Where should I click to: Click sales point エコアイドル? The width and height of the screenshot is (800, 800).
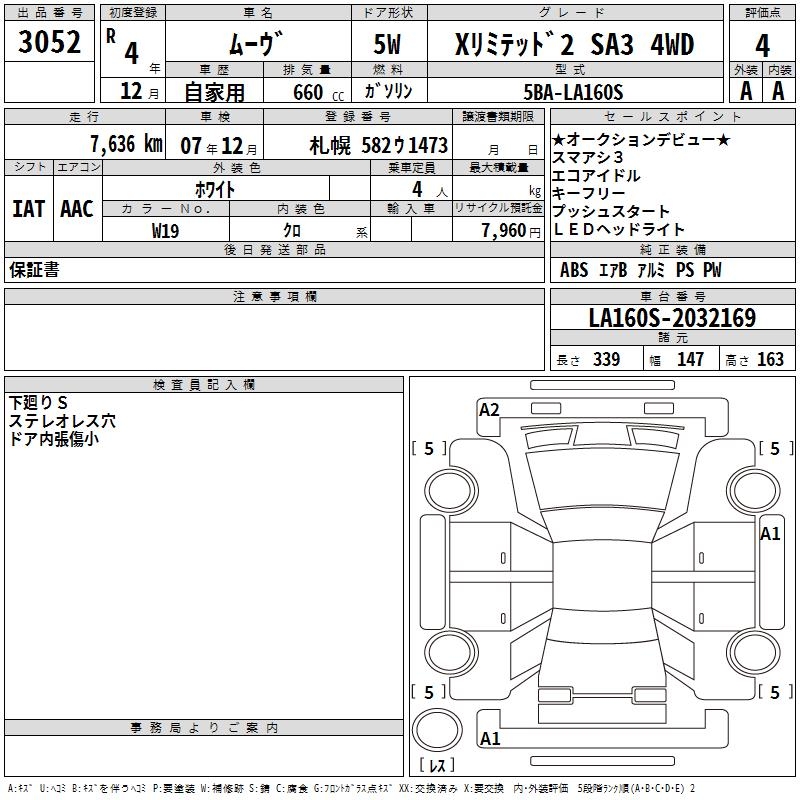(596, 176)
